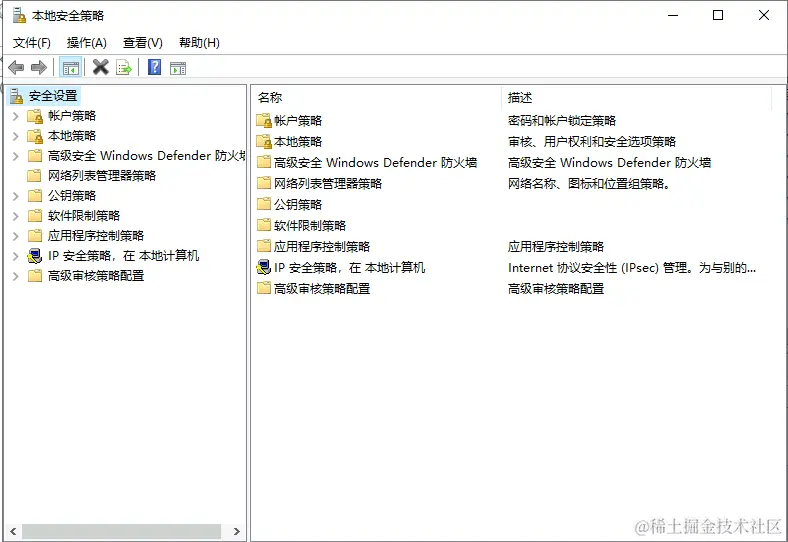The width and height of the screenshot is (788, 542).
Task: Click the IP 安全策略 computer icon in tree
Action: click(x=35, y=256)
